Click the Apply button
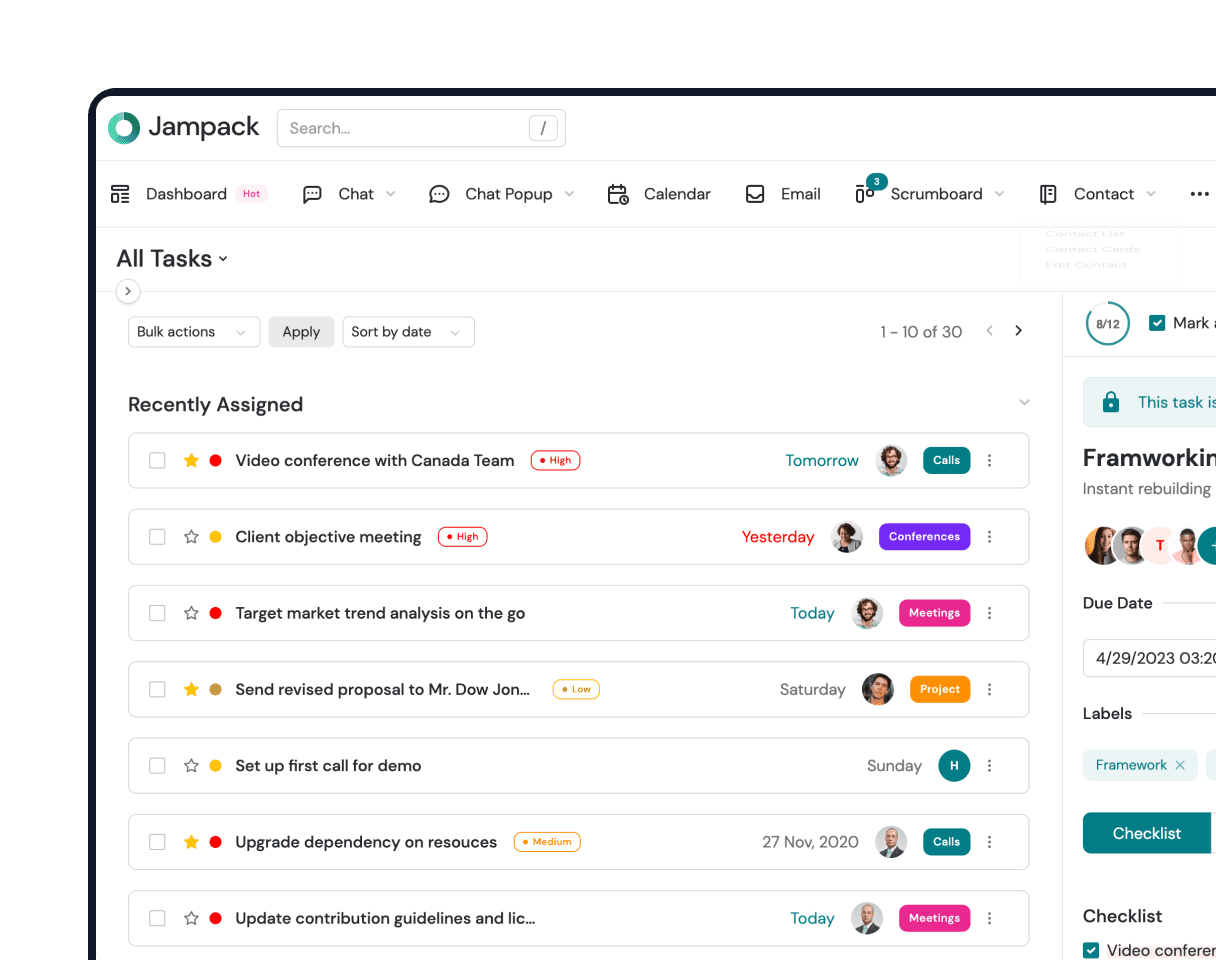 pos(301,332)
